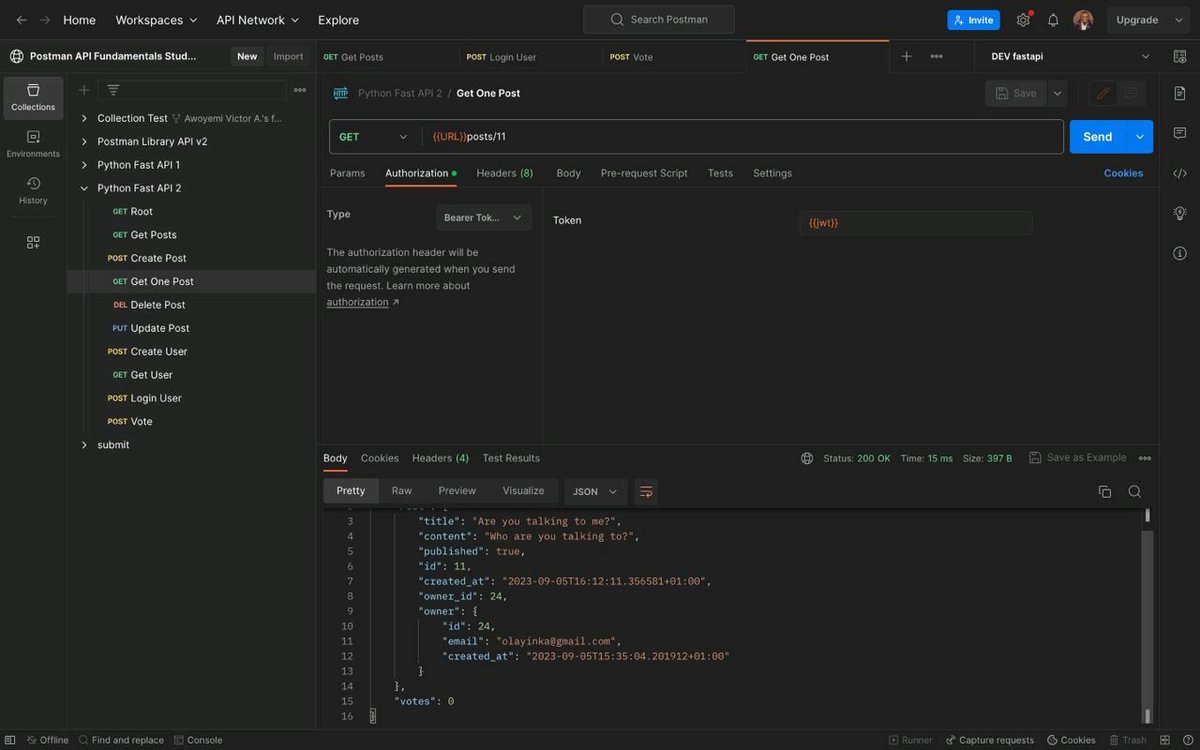This screenshot has width=1200, height=750.
Task: Open the comments icon in the right sidebar
Action: pos(1180,132)
